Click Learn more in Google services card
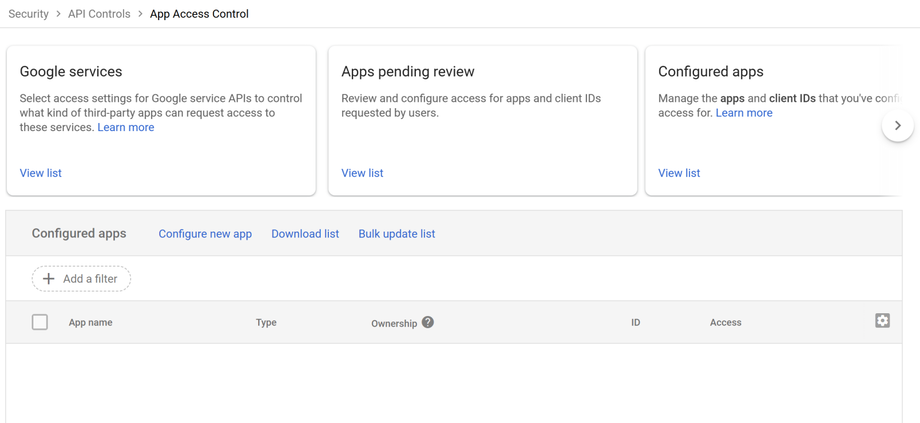The height and width of the screenshot is (423, 920). click(126, 128)
